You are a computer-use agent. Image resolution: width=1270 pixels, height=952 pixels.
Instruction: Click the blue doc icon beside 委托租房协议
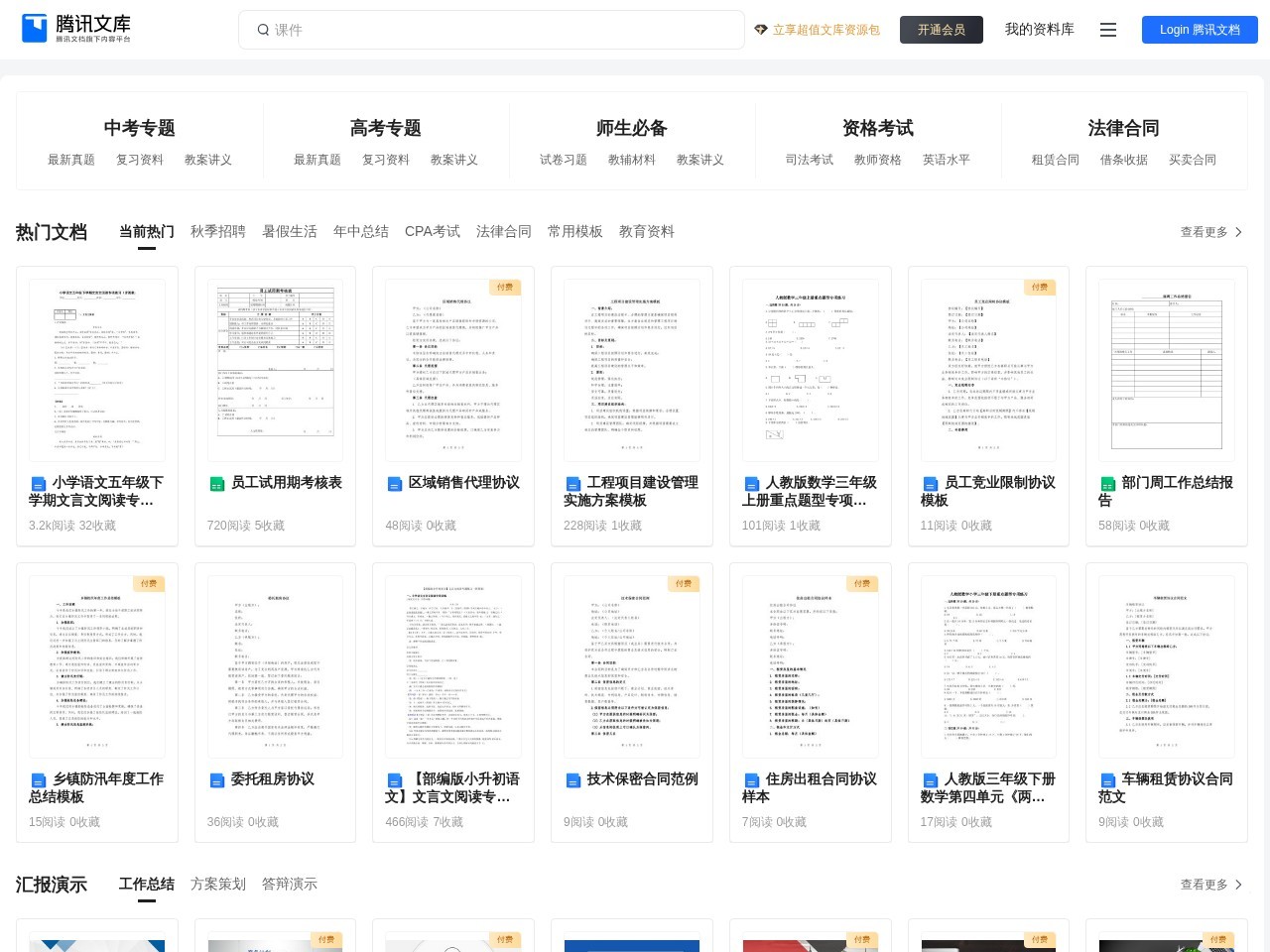click(x=217, y=780)
